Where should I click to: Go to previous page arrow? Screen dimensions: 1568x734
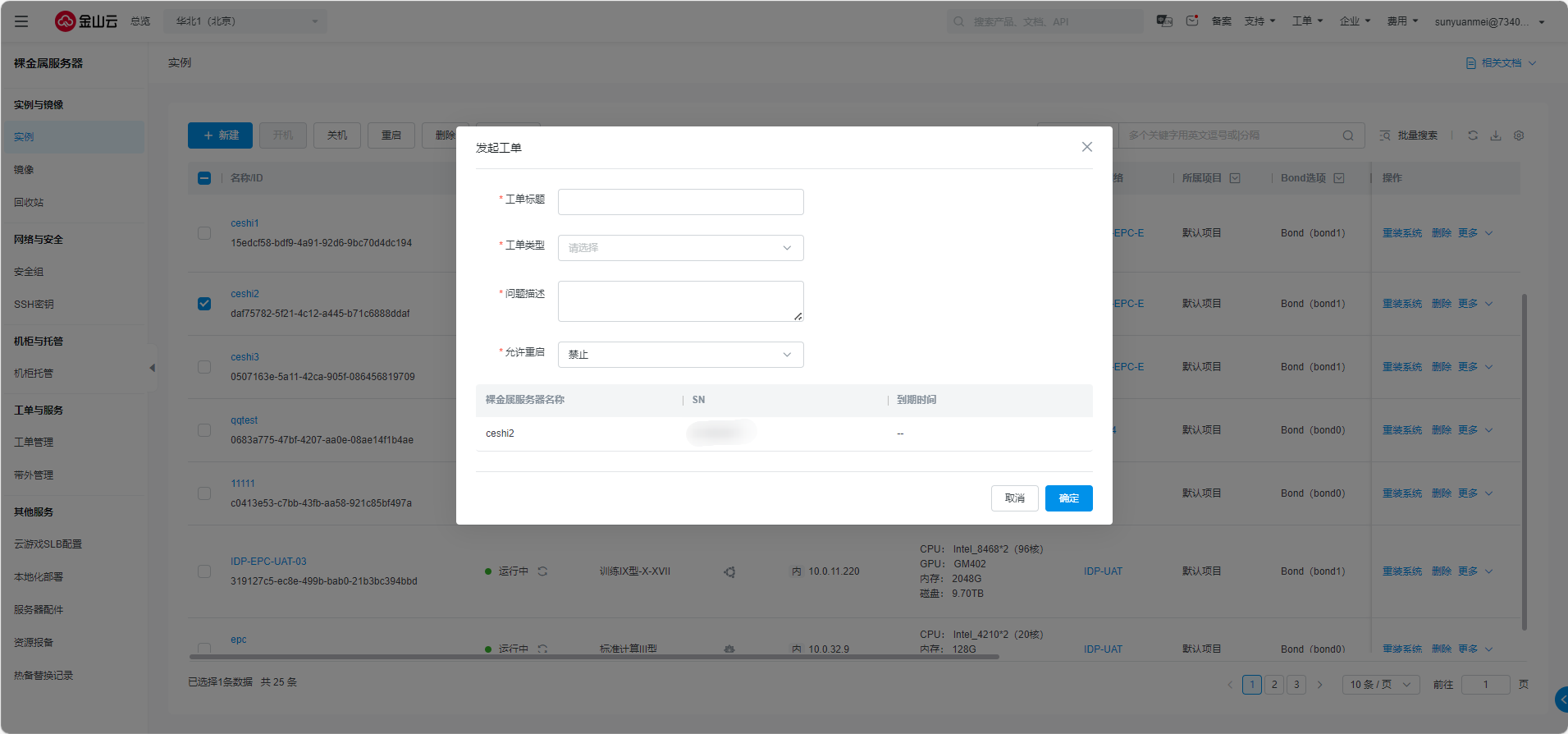1230,685
